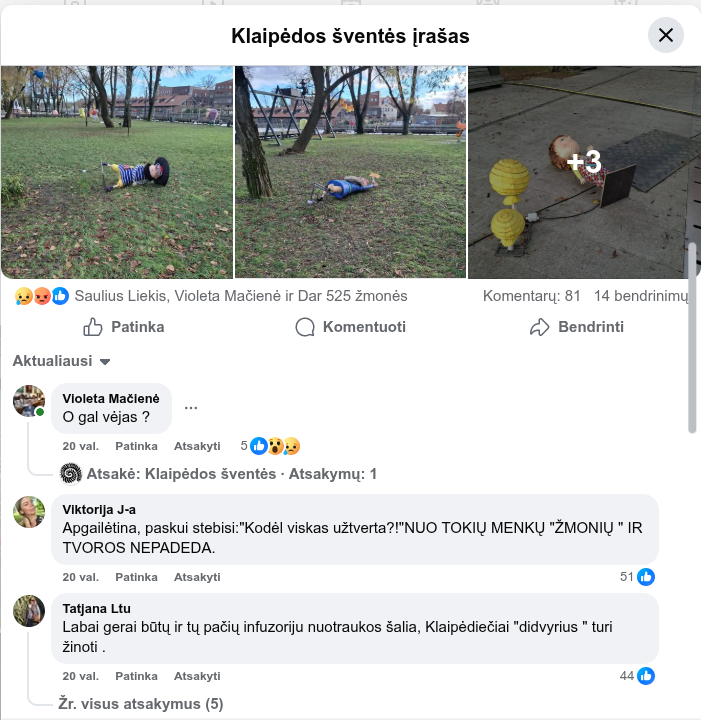
Task: Click the dialog's vertical scrollbar
Action: 692,338
